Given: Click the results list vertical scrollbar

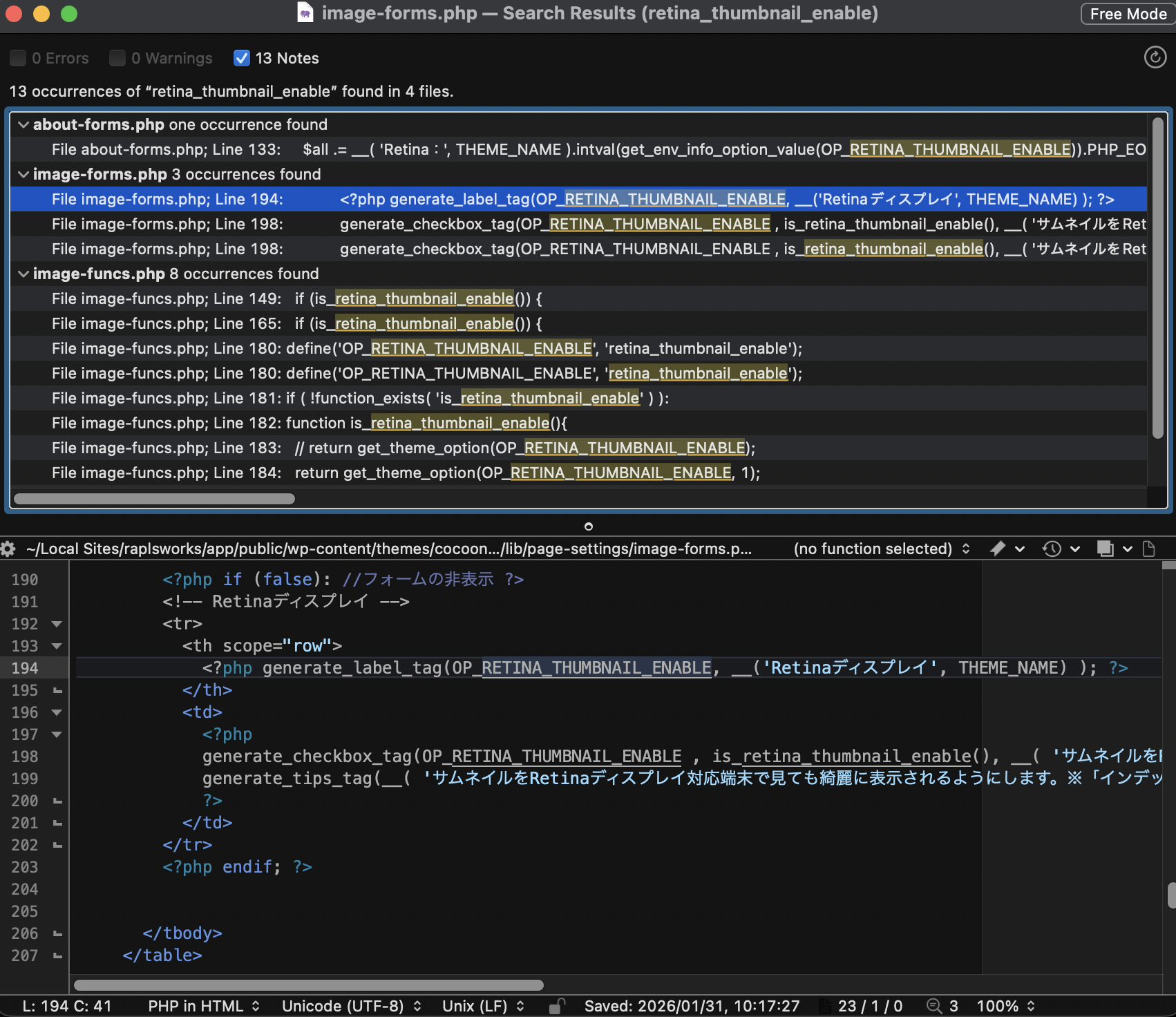Looking at the screenshot, I should 1157,278.
